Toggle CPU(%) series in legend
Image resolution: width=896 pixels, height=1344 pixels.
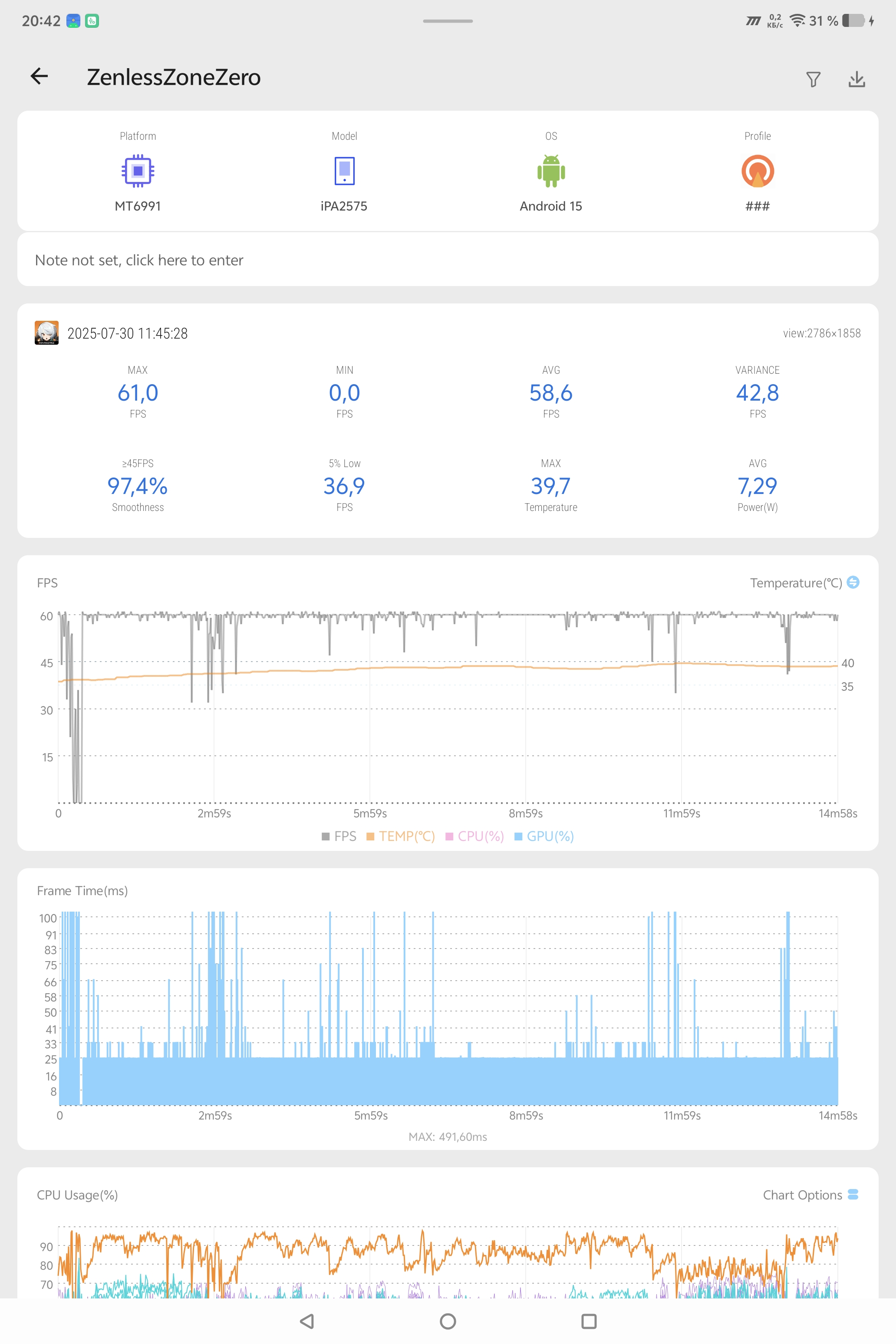(x=474, y=836)
